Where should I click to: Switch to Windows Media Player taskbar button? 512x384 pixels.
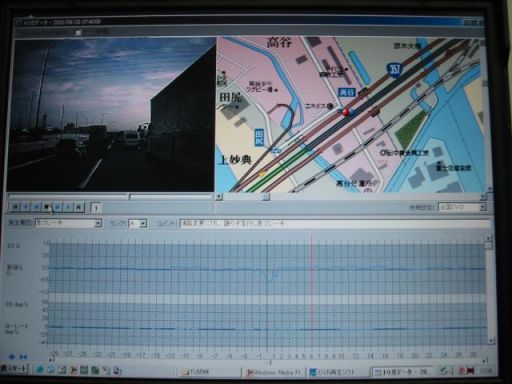tap(273, 372)
